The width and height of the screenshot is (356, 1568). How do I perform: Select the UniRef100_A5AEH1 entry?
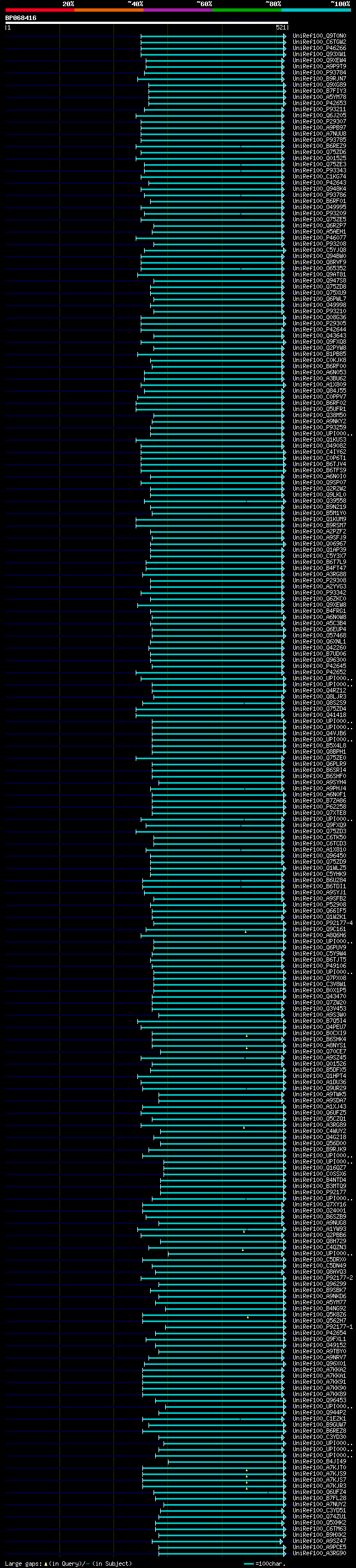pos(319,232)
